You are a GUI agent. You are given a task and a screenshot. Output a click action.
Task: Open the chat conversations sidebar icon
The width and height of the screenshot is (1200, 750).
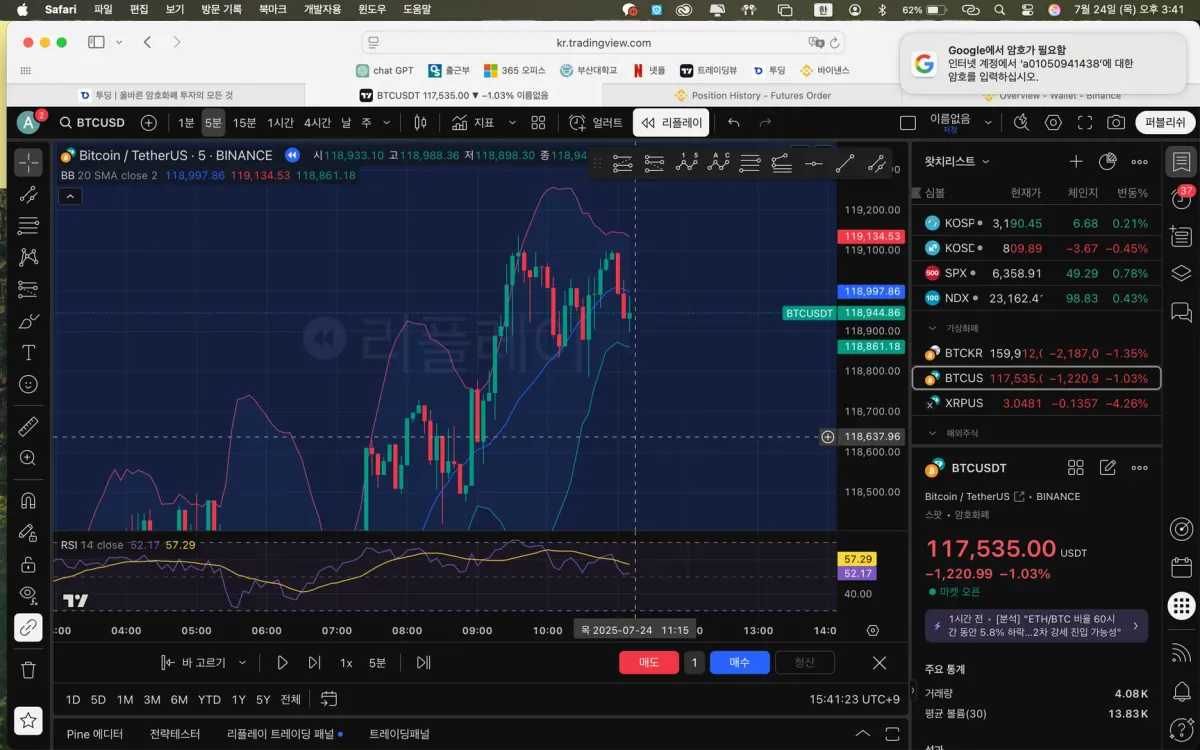click(1182, 311)
